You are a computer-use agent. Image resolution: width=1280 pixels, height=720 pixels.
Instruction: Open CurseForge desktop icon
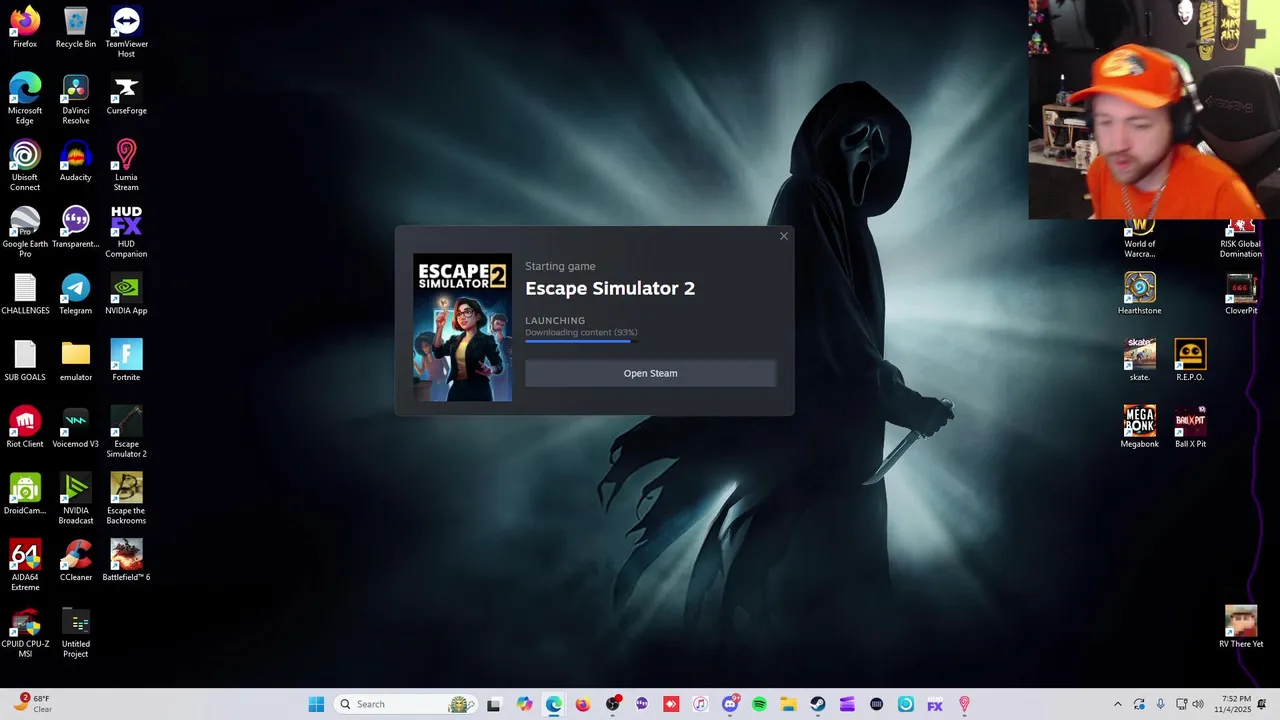point(126,93)
